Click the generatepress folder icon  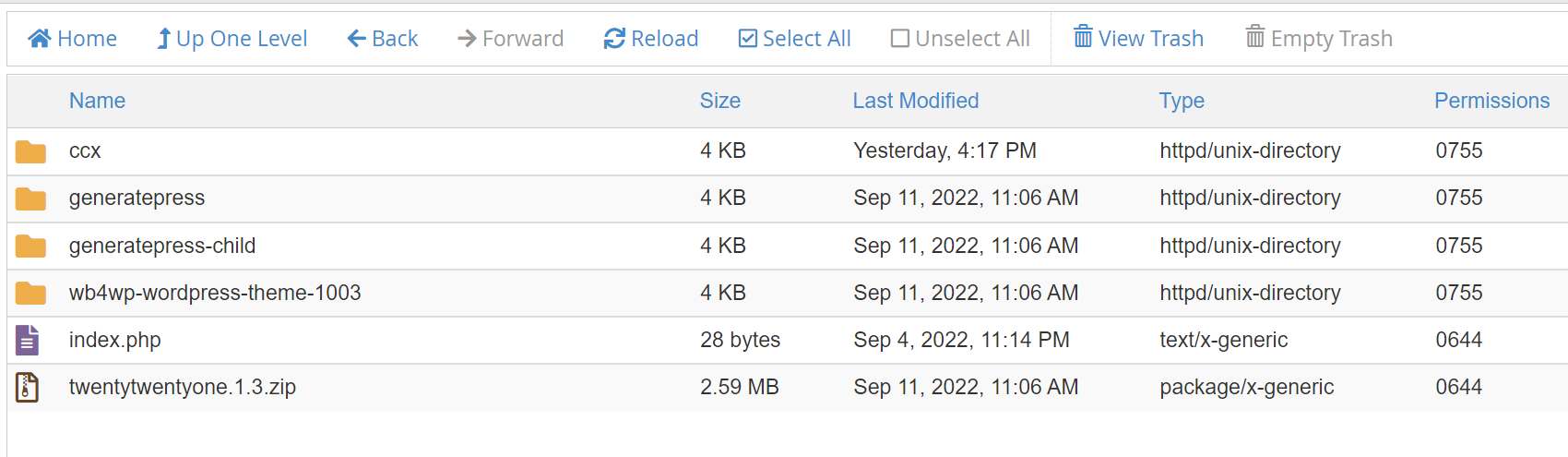pyautogui.click(x=30, y=198)
